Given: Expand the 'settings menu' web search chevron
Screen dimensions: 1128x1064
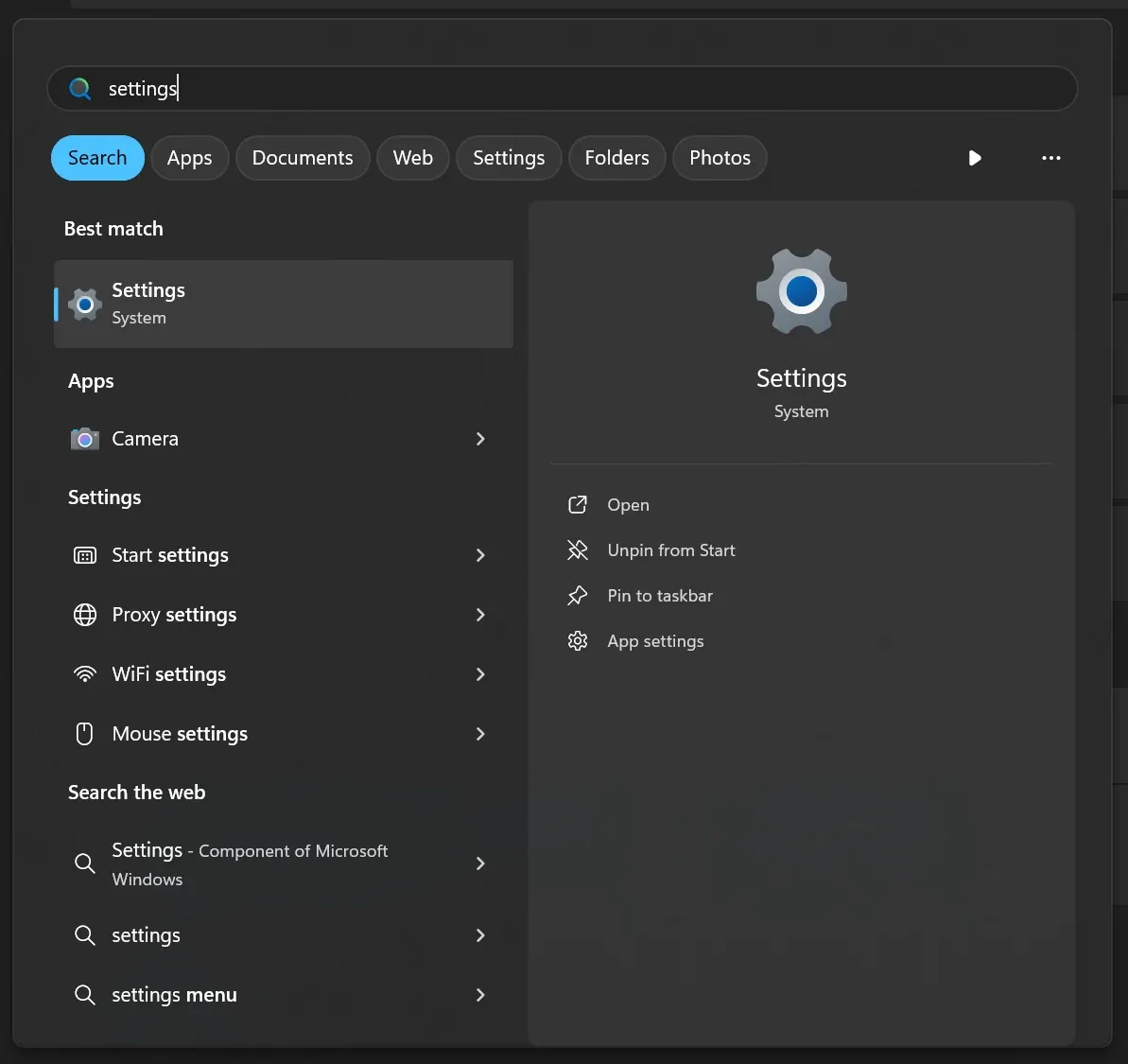Looking at the screenshot, I should 480,995.
